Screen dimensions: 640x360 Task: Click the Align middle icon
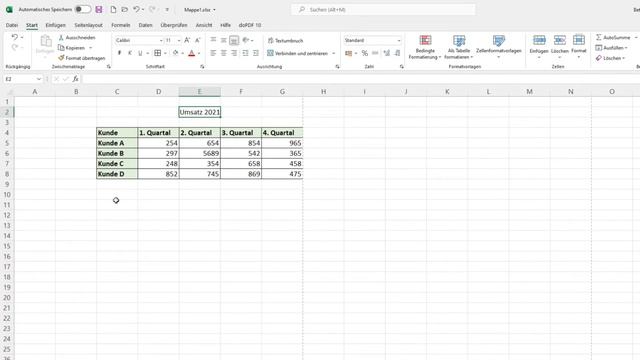(x=224, y=40)
